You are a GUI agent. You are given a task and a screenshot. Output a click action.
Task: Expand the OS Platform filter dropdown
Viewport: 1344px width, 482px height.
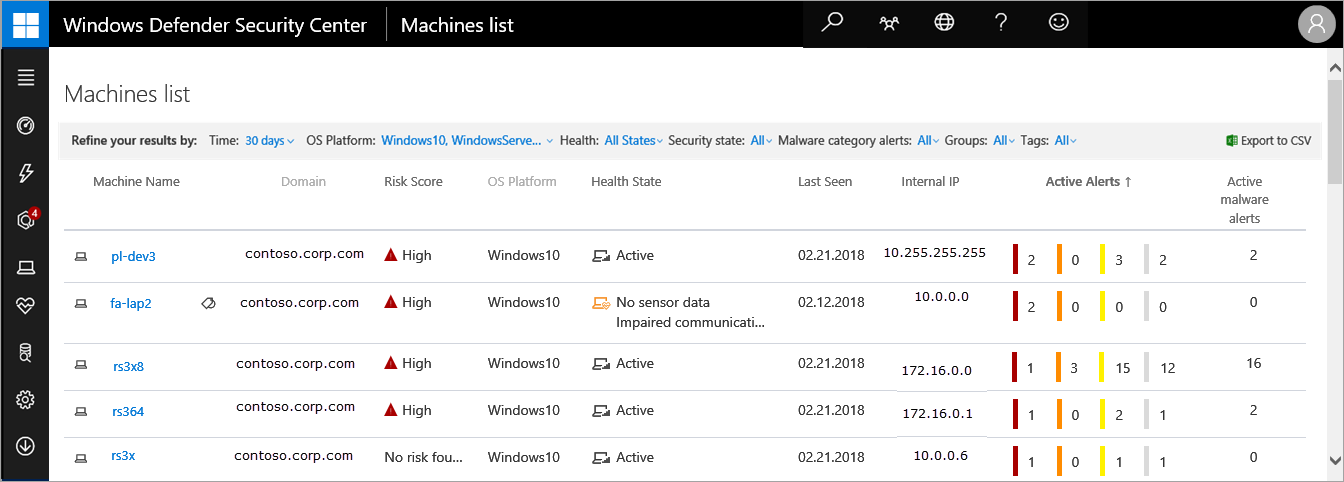tap(466, 141)
